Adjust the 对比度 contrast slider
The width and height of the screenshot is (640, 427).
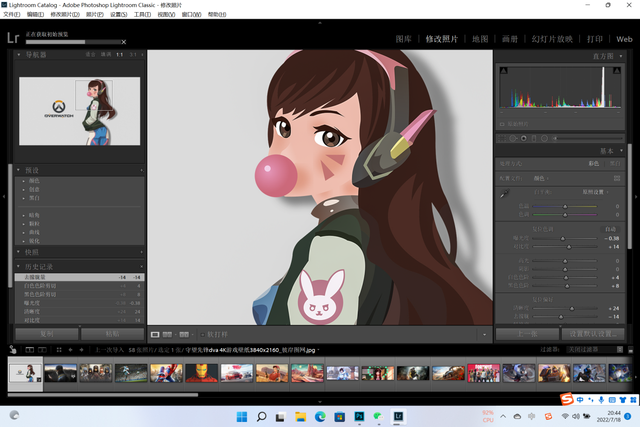tap(569, 247)
